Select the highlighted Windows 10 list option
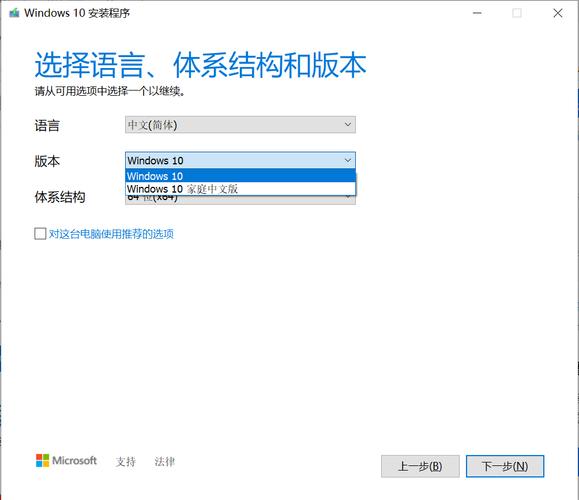Viewport: 579px width, 500px height. point(240,176)
